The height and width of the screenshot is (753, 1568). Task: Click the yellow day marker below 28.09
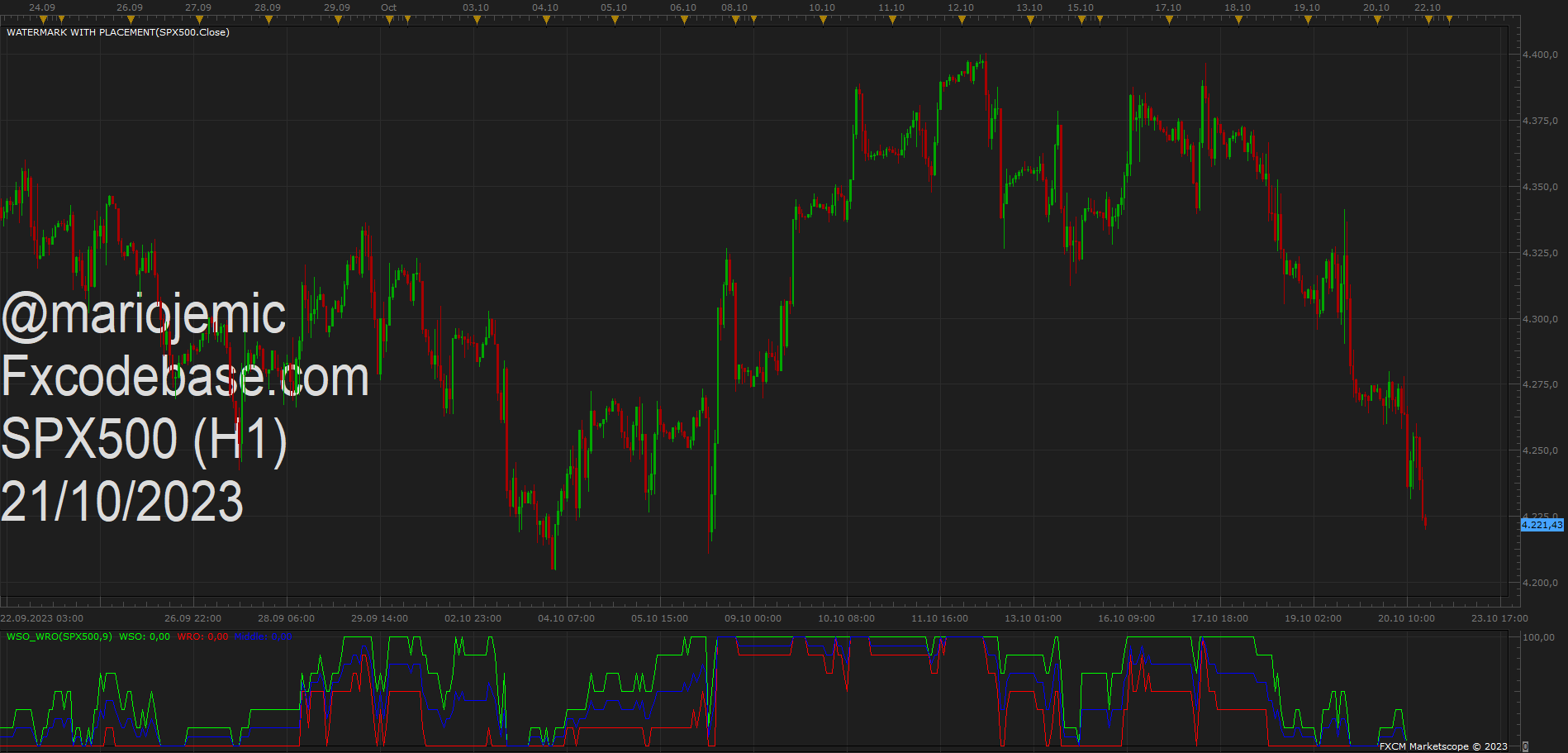click(268, 20)
